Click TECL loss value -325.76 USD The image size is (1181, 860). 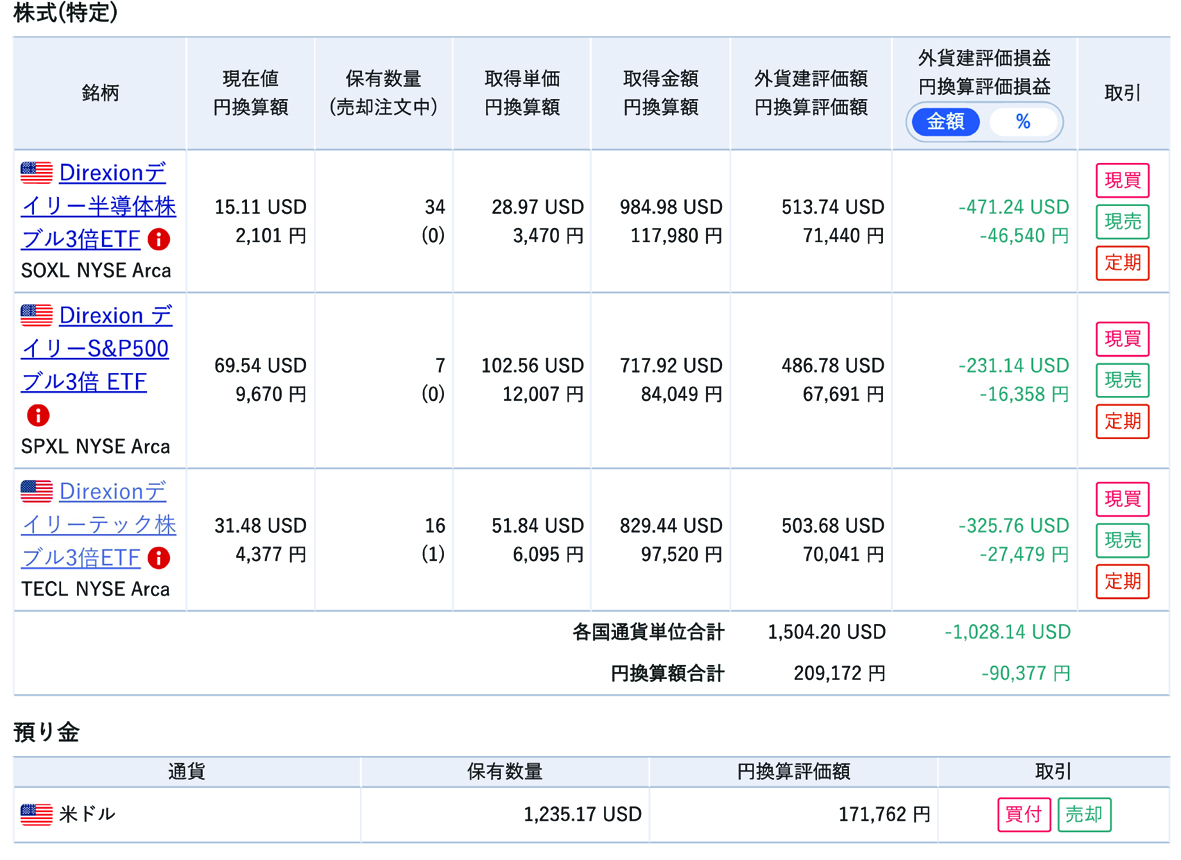[x=1013, y=526]
